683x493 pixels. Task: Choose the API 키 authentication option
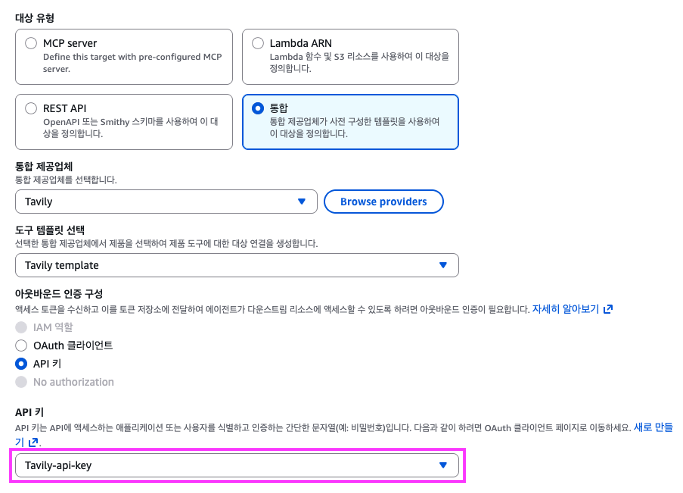pos(22,364)
